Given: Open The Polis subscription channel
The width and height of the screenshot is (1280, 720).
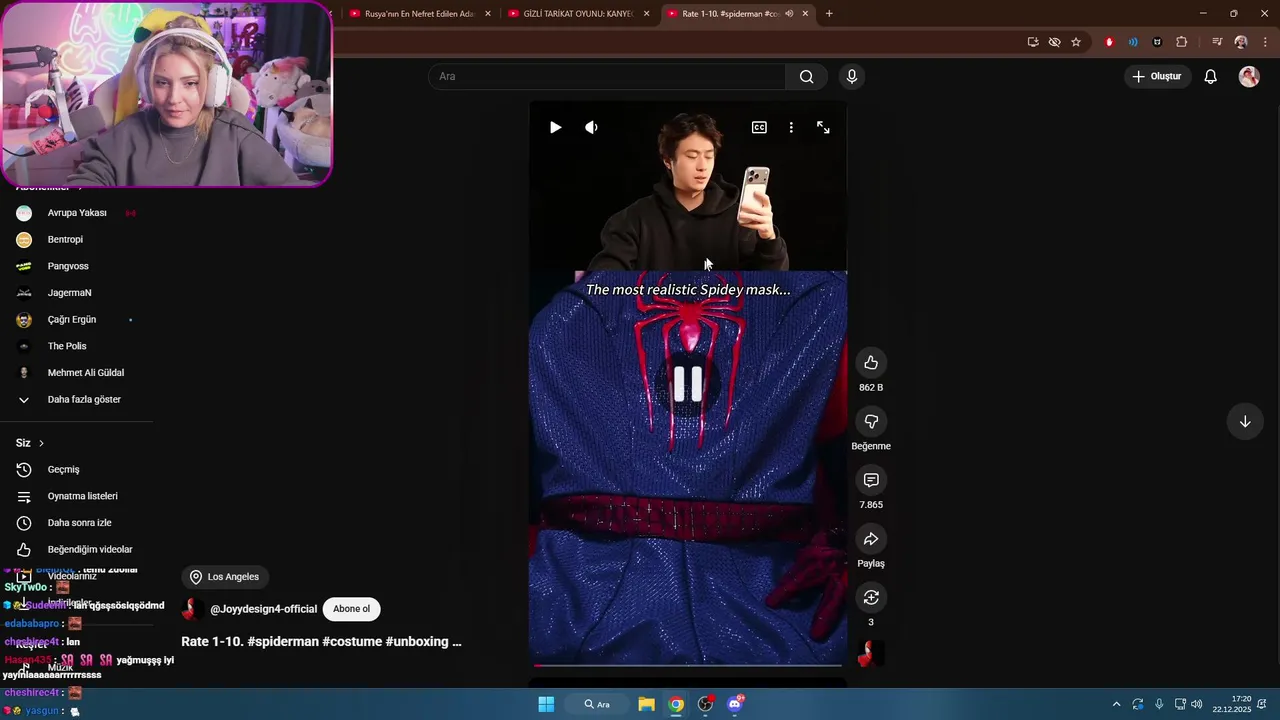Looking at the screenshot, I should tap(67, 346).
